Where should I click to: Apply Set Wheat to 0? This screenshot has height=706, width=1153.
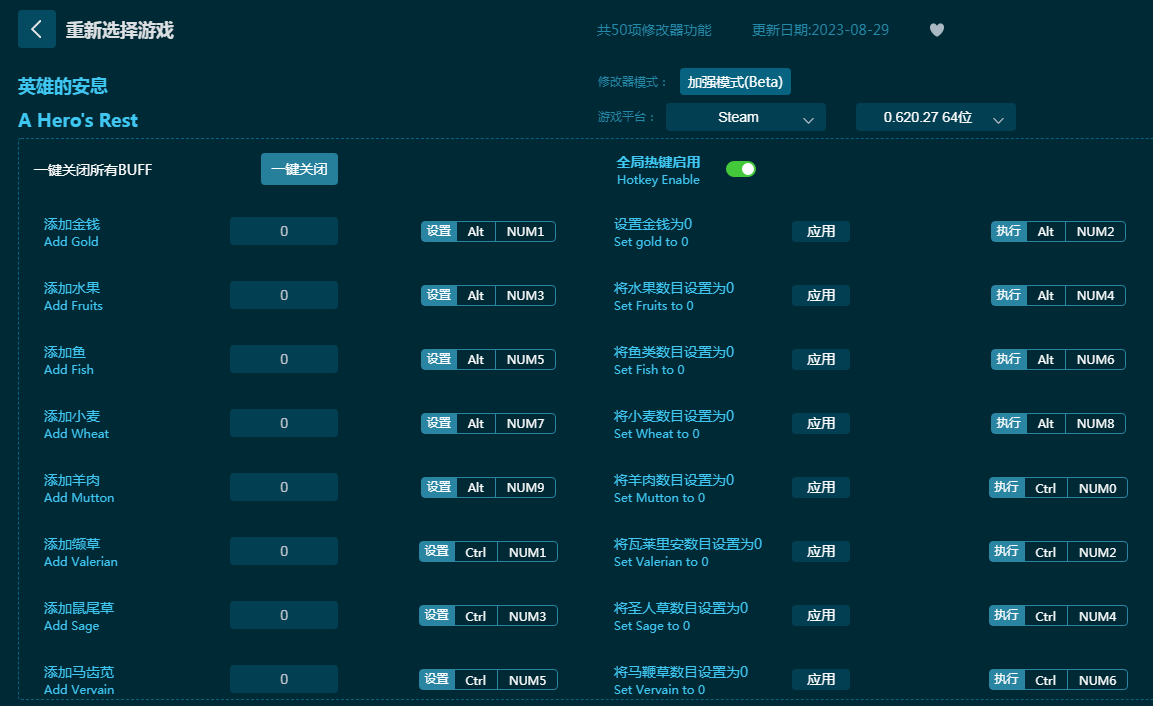[821, 423]
